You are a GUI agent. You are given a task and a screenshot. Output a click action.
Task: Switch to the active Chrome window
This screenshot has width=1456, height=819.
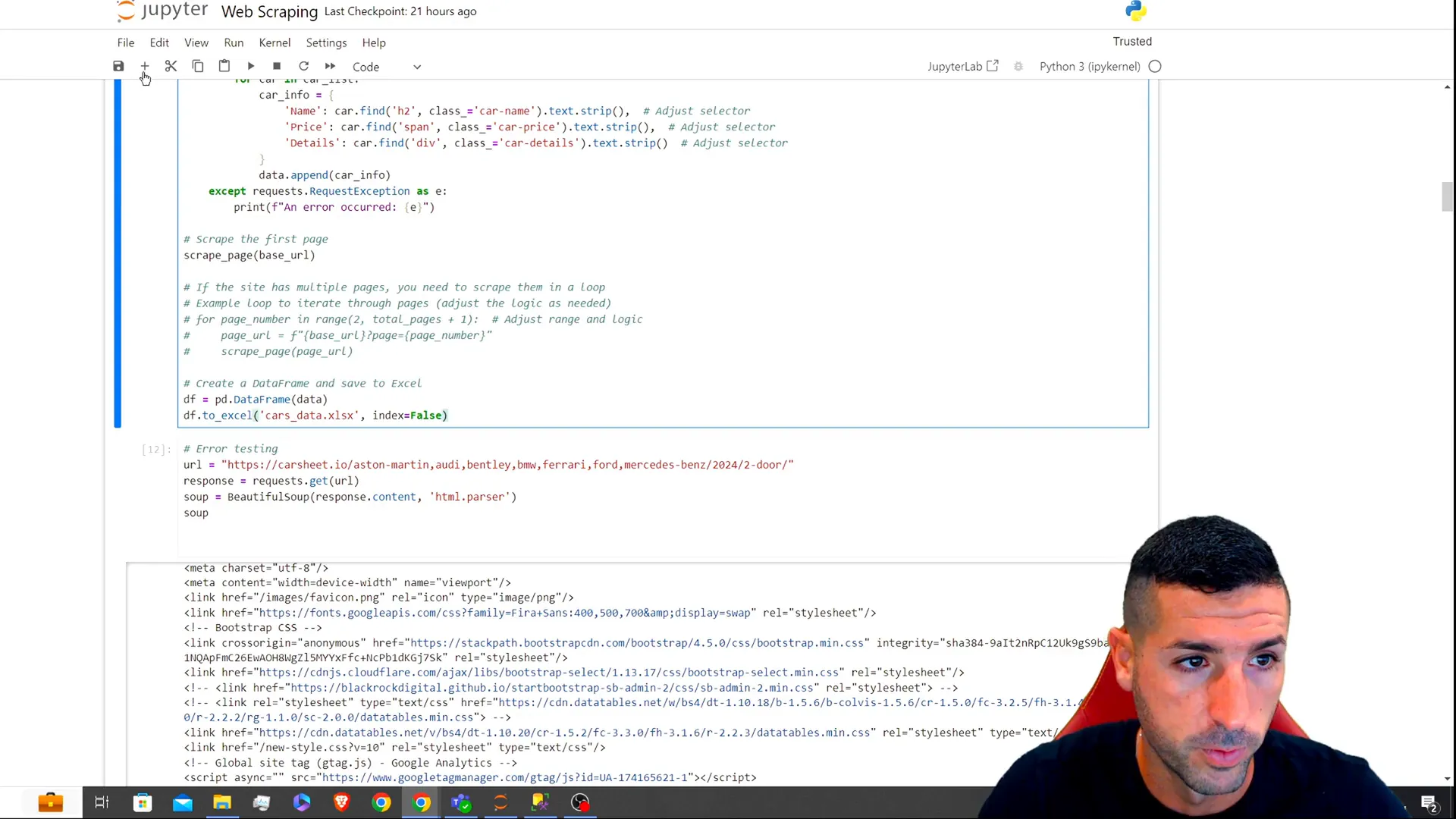421,802
